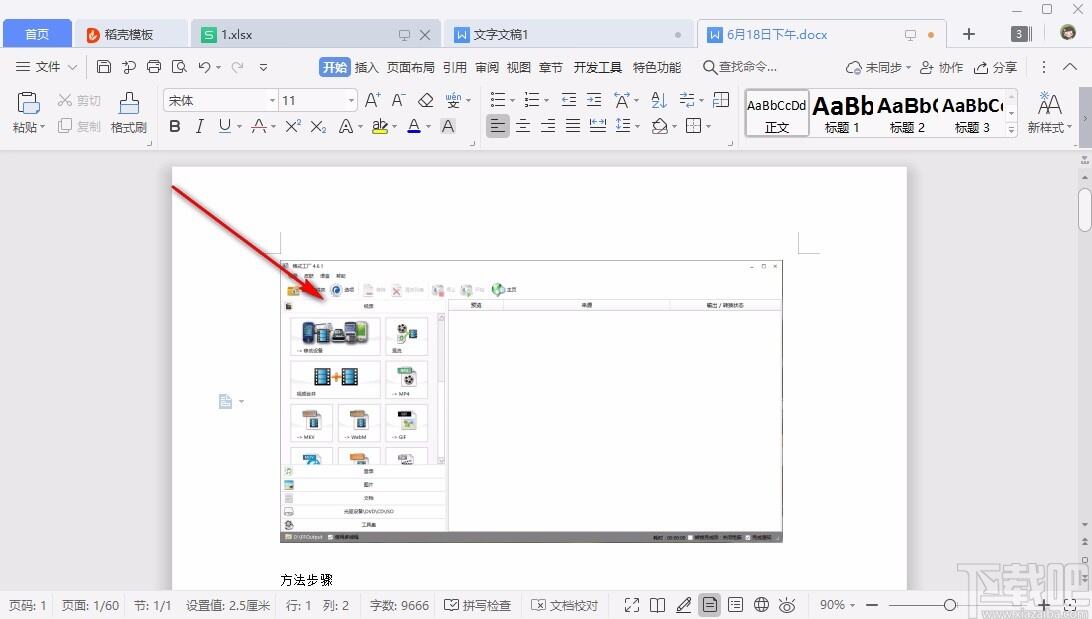Click the Print icon in quick access toolbar
This screenshot has width=1092, height=619.
(154, 67)
